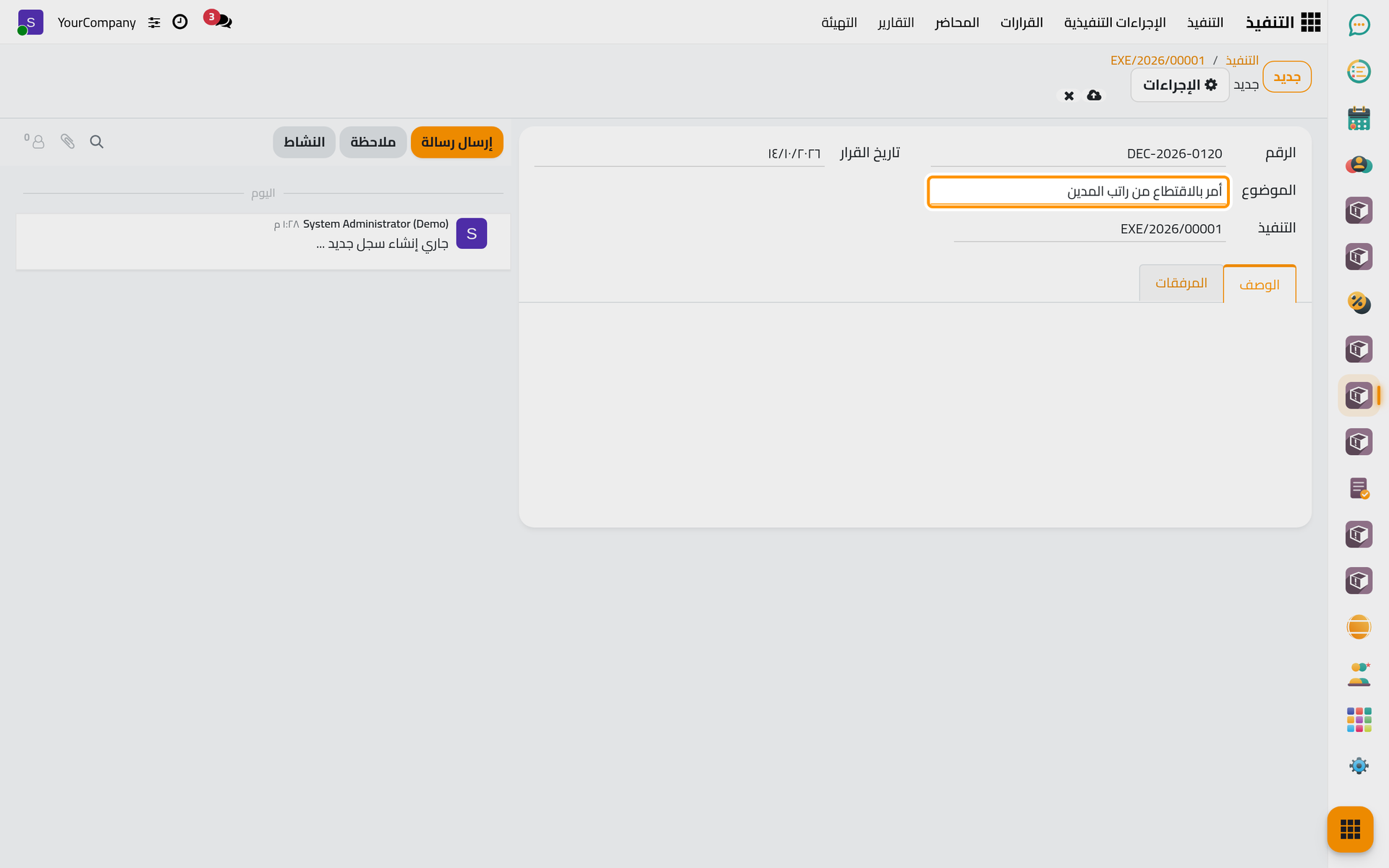Open the الإجراءات التنفيذية menu
The width and height of the screenshot is (1389, 868).
coord(1115,22)
